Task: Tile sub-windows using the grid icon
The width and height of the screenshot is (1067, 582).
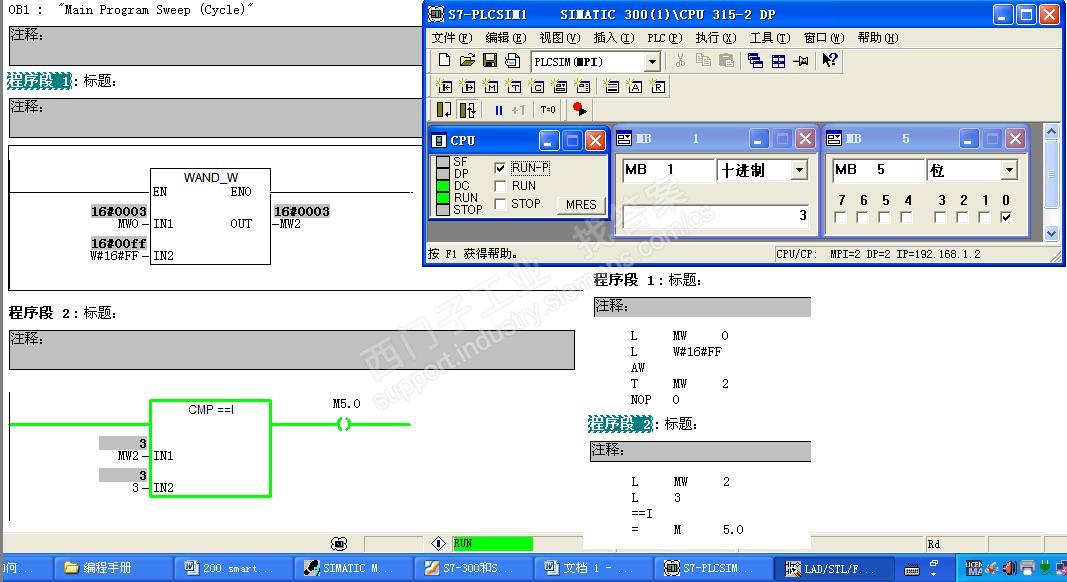Action: coord(778,61)
